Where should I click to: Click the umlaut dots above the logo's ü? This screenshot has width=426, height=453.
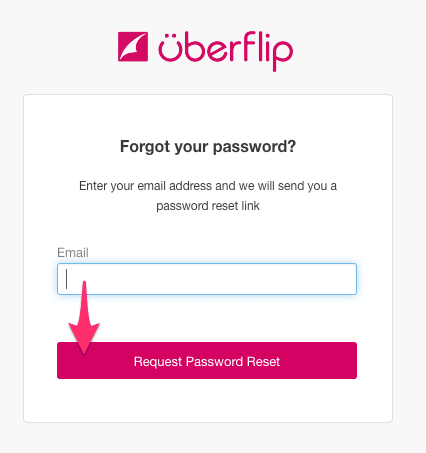(173, 36)
